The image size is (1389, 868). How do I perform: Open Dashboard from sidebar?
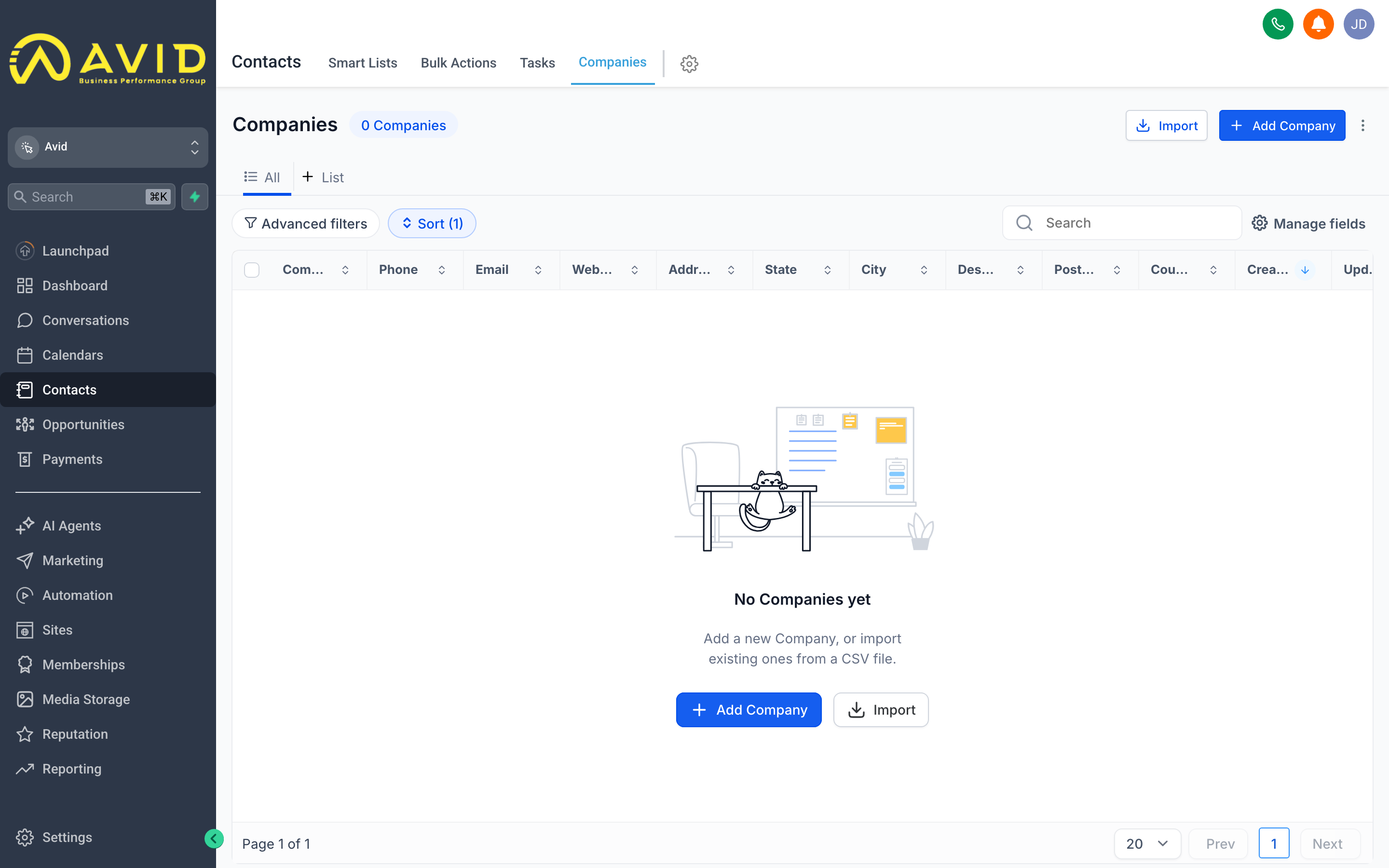click(108, 285)
